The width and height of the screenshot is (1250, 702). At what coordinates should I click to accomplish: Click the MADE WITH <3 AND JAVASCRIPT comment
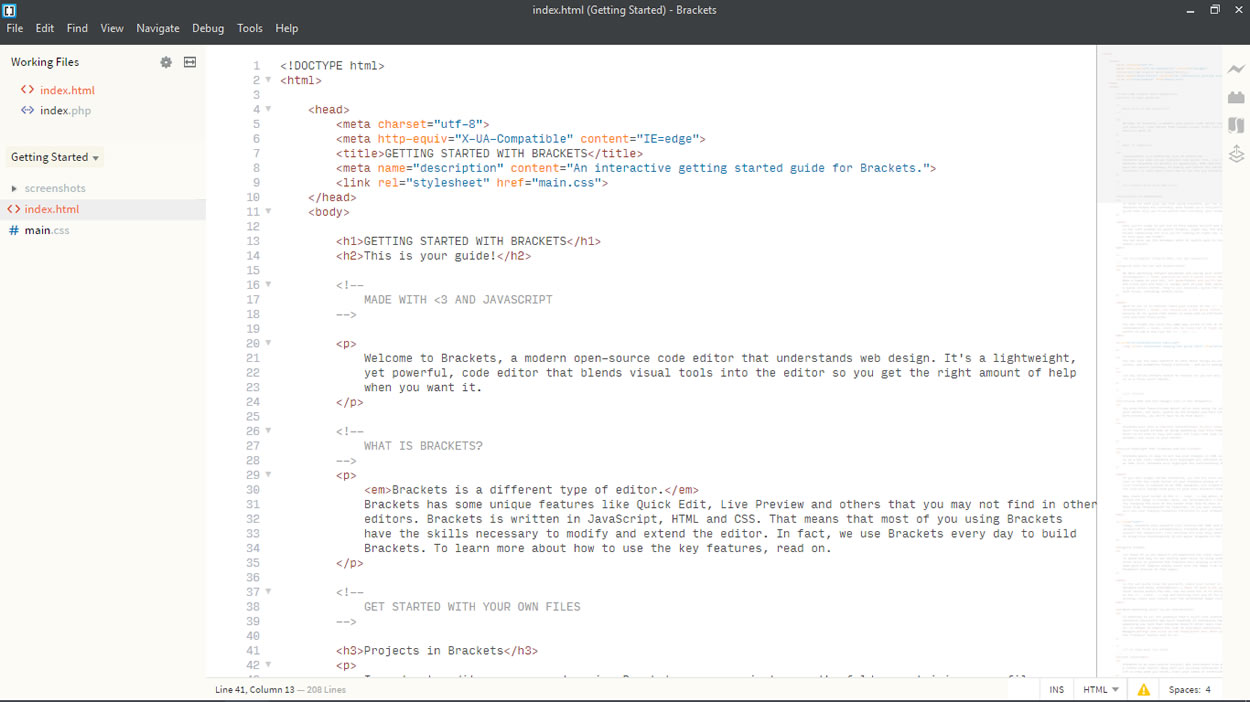click(458, 300)
